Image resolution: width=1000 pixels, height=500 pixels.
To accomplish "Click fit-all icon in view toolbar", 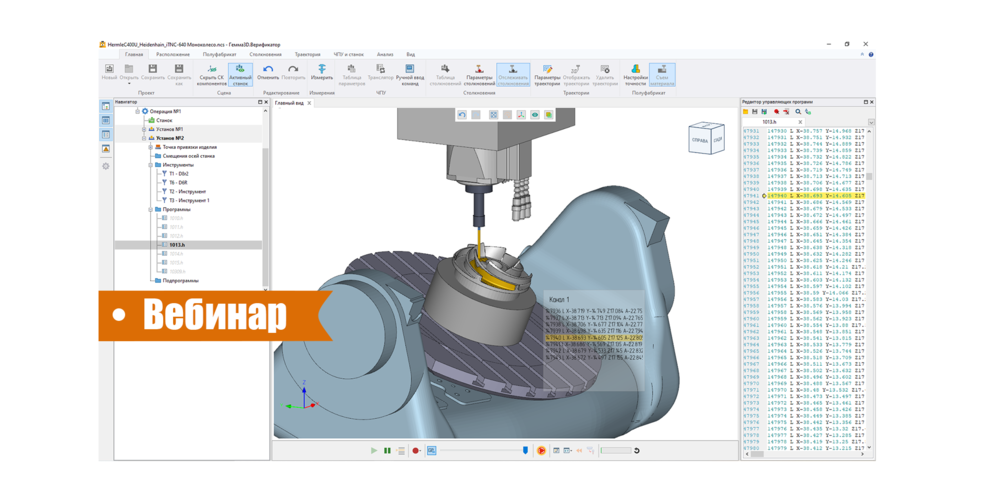I will [493, 115].
